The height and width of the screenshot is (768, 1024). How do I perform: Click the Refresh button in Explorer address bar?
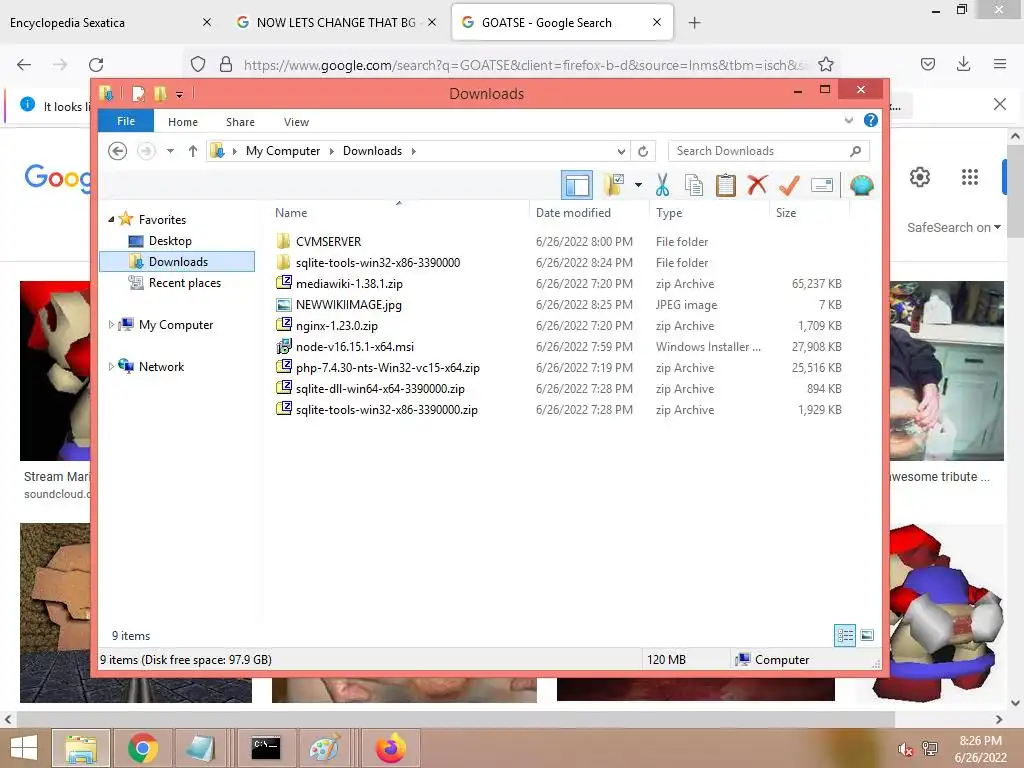pyautogui.click(x=643, y=152)
